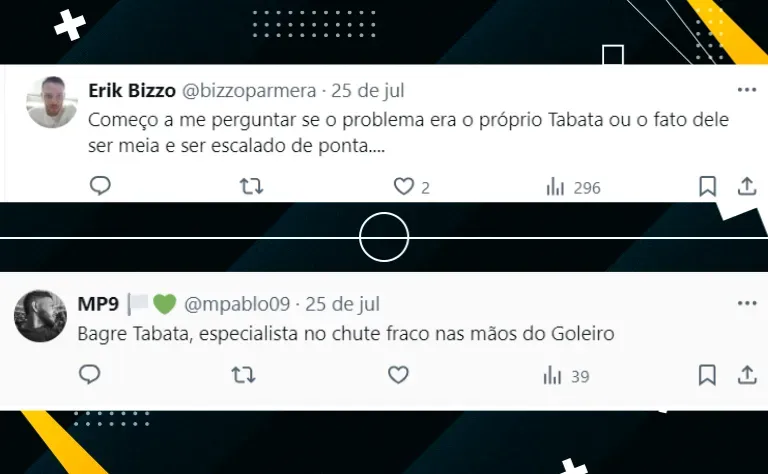Open more options on Erik Bizzo's tweet
Viewport: 768px width, 474px height.
[747, 90]
